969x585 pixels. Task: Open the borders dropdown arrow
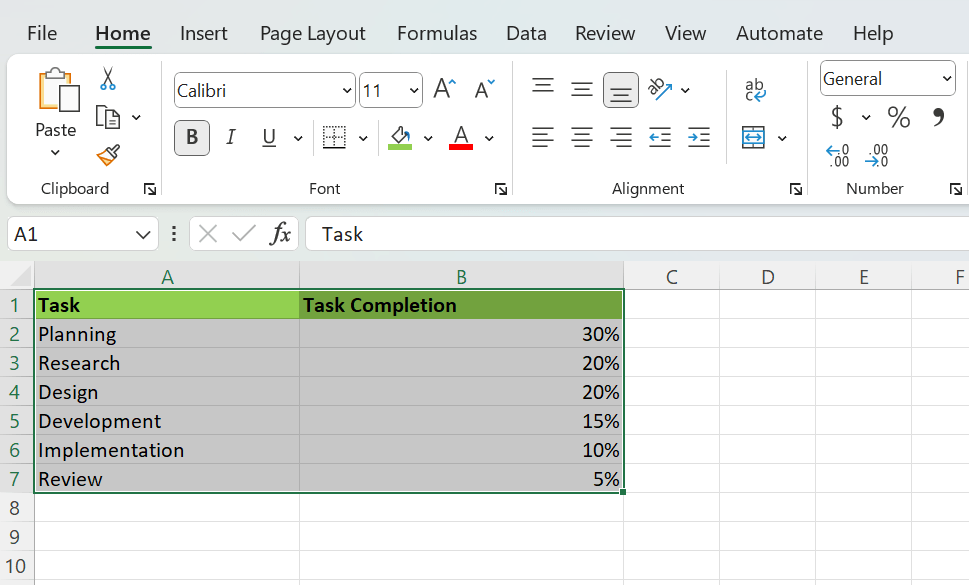point(363,138)
